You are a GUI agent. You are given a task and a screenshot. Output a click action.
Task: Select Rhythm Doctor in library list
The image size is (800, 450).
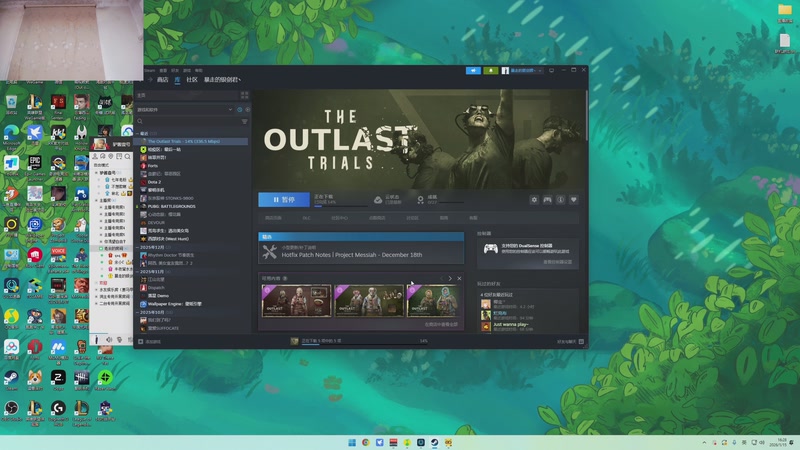170,255
